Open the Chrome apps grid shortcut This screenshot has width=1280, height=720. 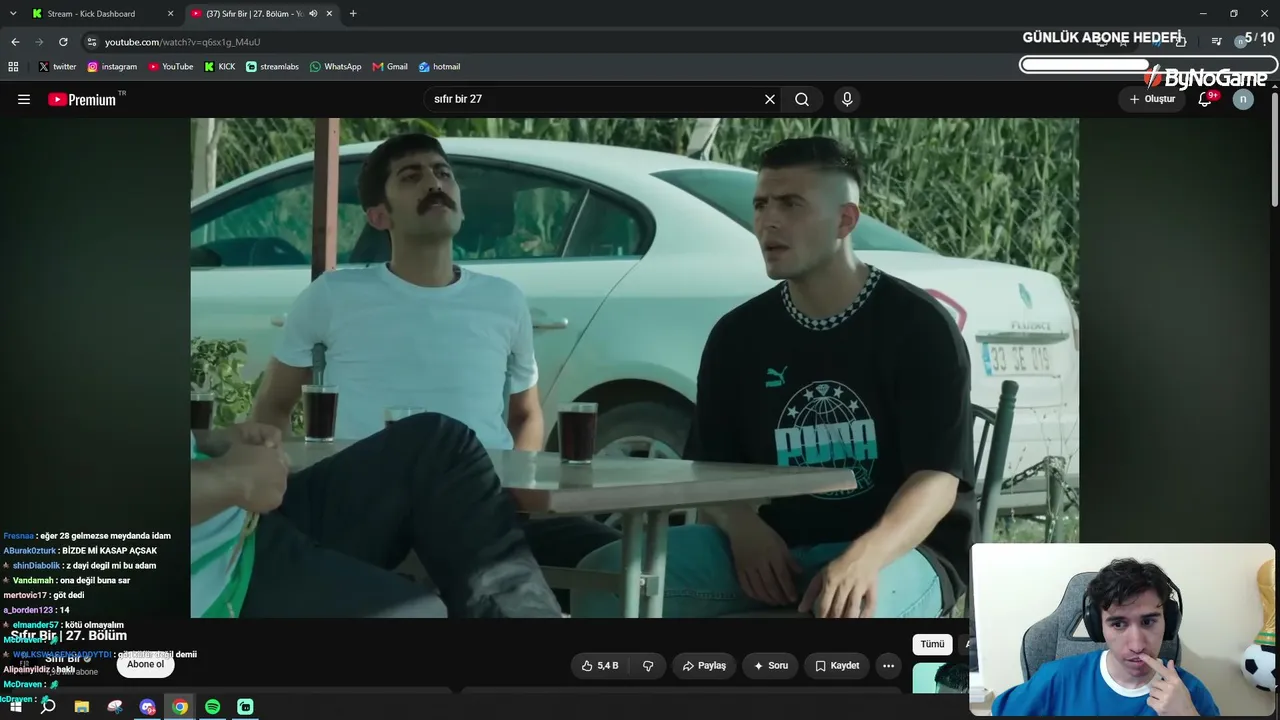coord(13,67)
